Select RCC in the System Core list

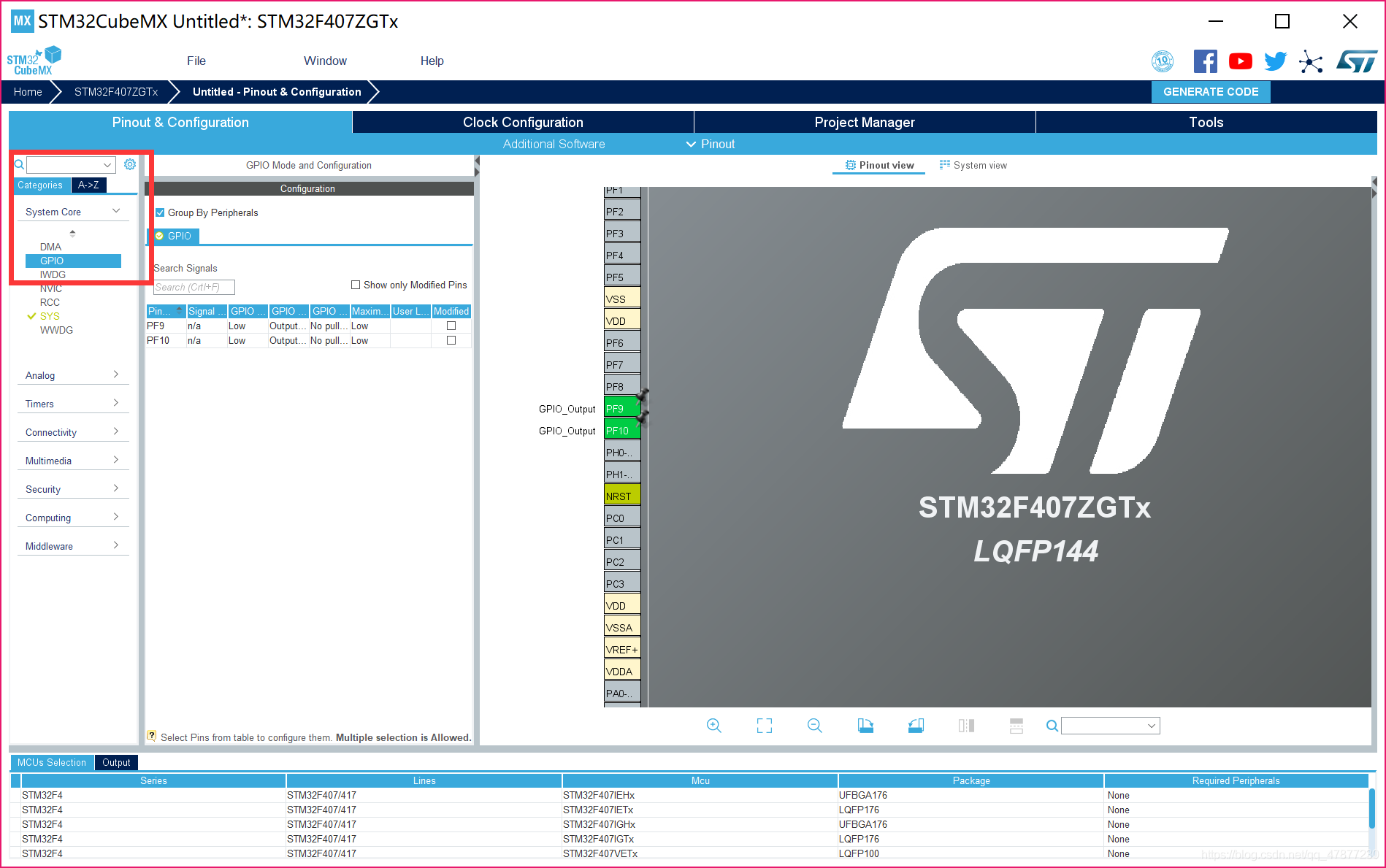(x=50, y=302)
